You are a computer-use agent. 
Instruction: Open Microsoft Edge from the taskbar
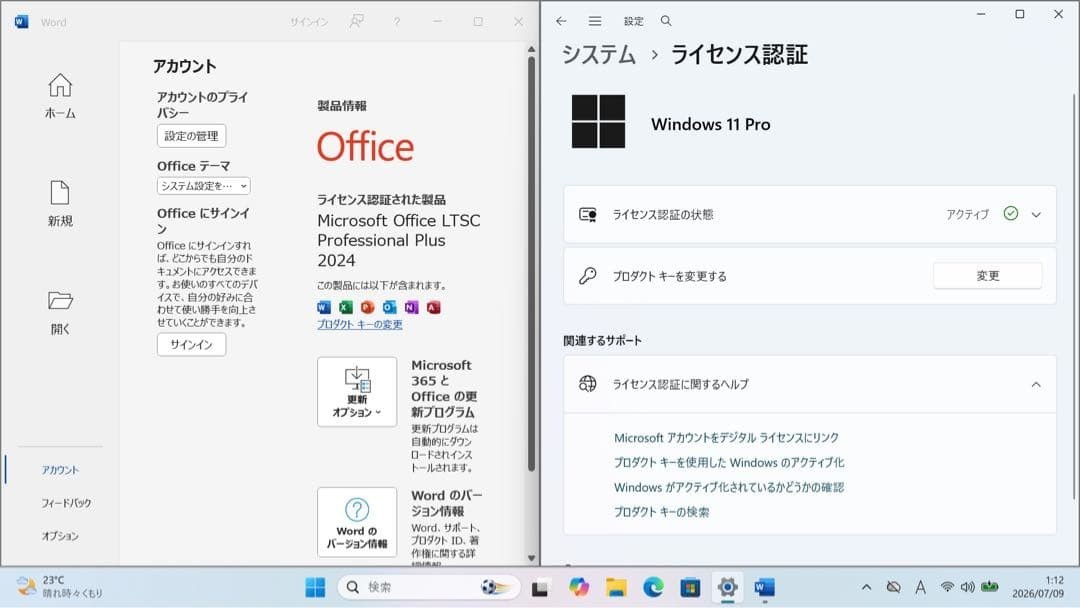point(653,587)
